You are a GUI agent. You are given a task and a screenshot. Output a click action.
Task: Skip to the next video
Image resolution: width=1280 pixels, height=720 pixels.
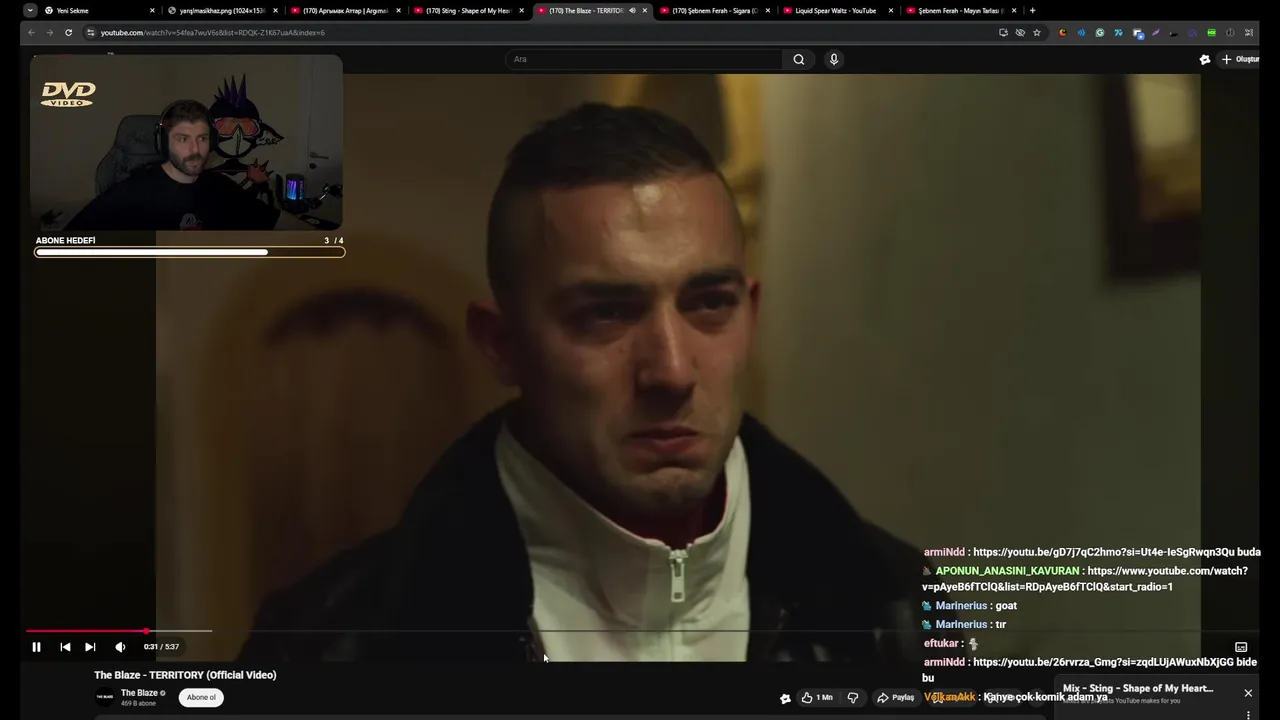click(90, 647)
